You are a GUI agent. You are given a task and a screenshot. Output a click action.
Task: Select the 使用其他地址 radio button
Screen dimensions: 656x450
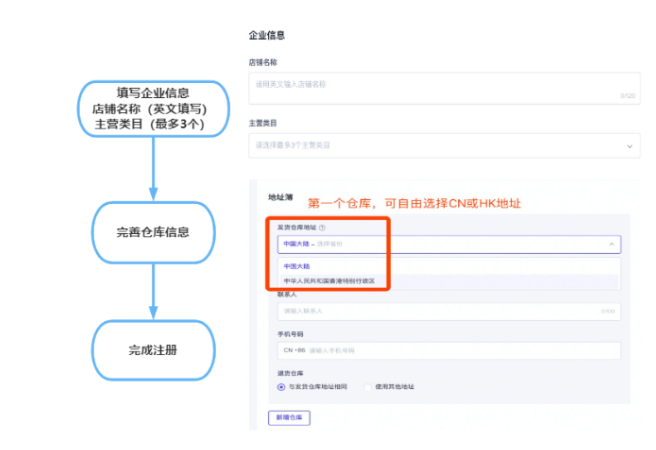(x=368, y=386)
